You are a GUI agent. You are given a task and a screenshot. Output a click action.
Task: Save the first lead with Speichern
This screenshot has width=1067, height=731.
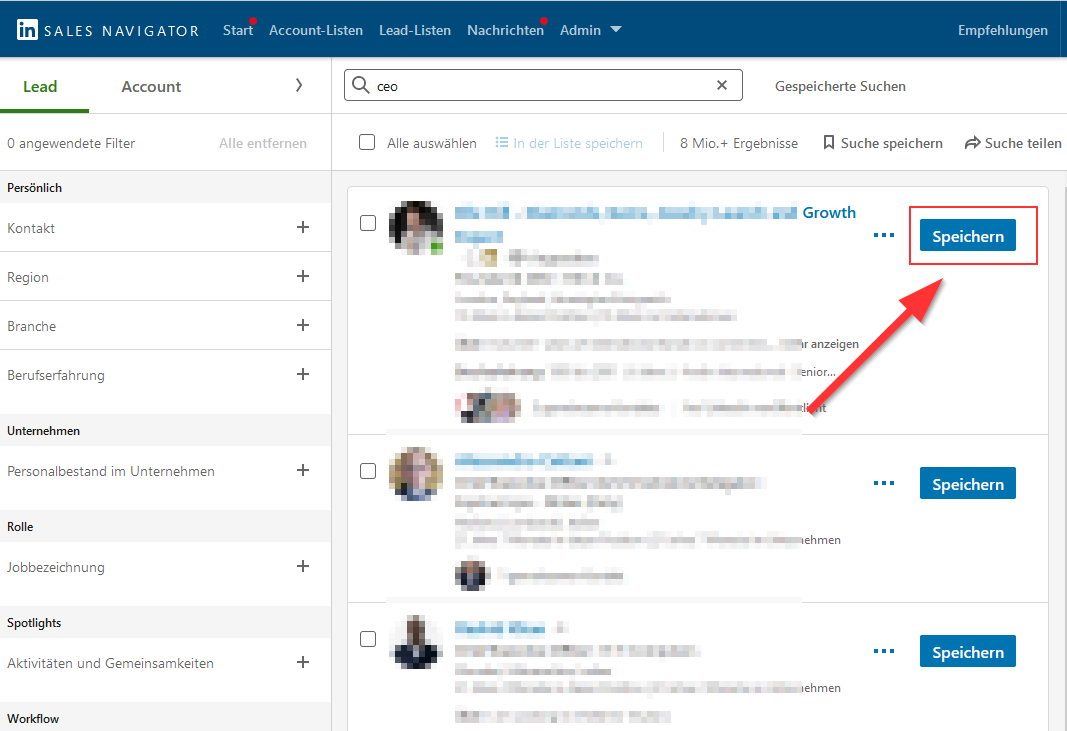click(x=967, y=236)
